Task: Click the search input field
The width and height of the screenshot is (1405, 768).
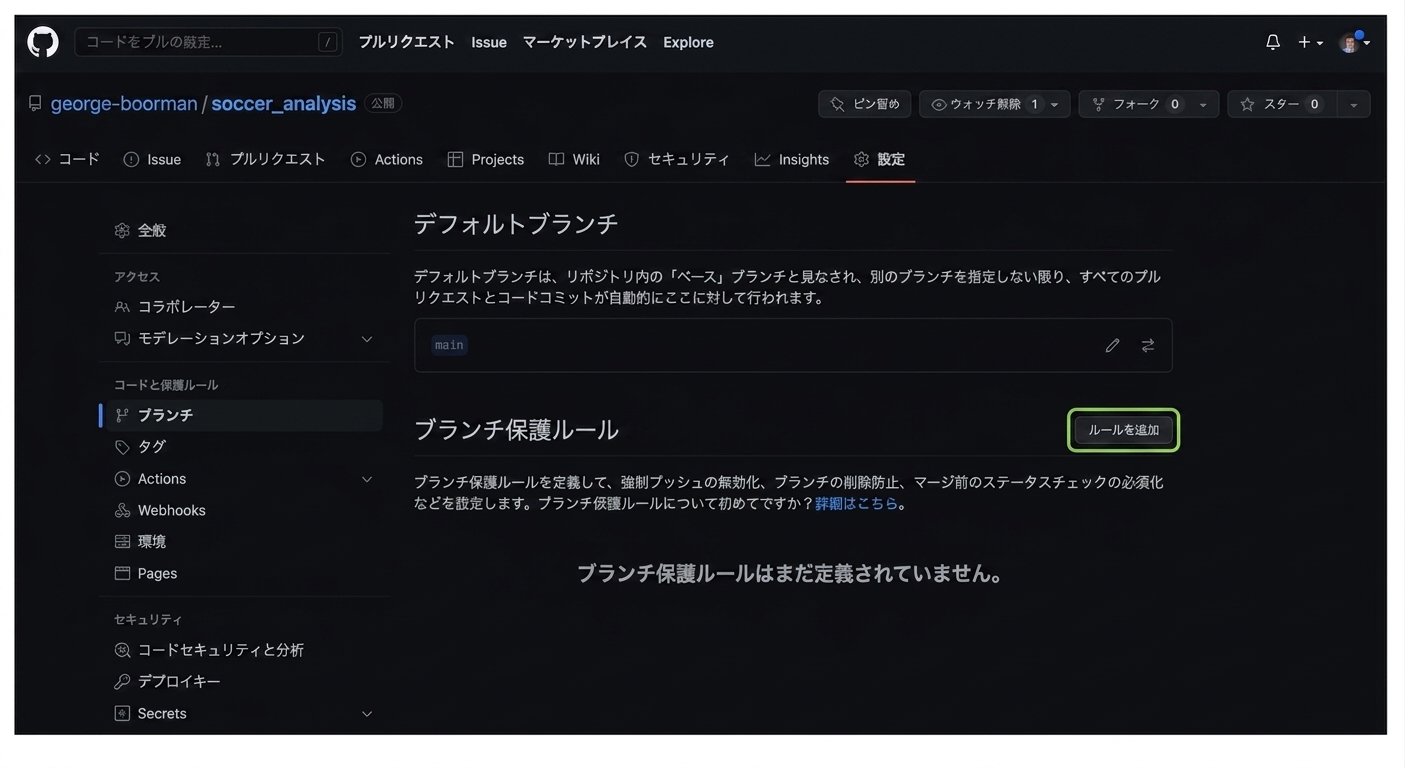Action: [x=208, y=42]
